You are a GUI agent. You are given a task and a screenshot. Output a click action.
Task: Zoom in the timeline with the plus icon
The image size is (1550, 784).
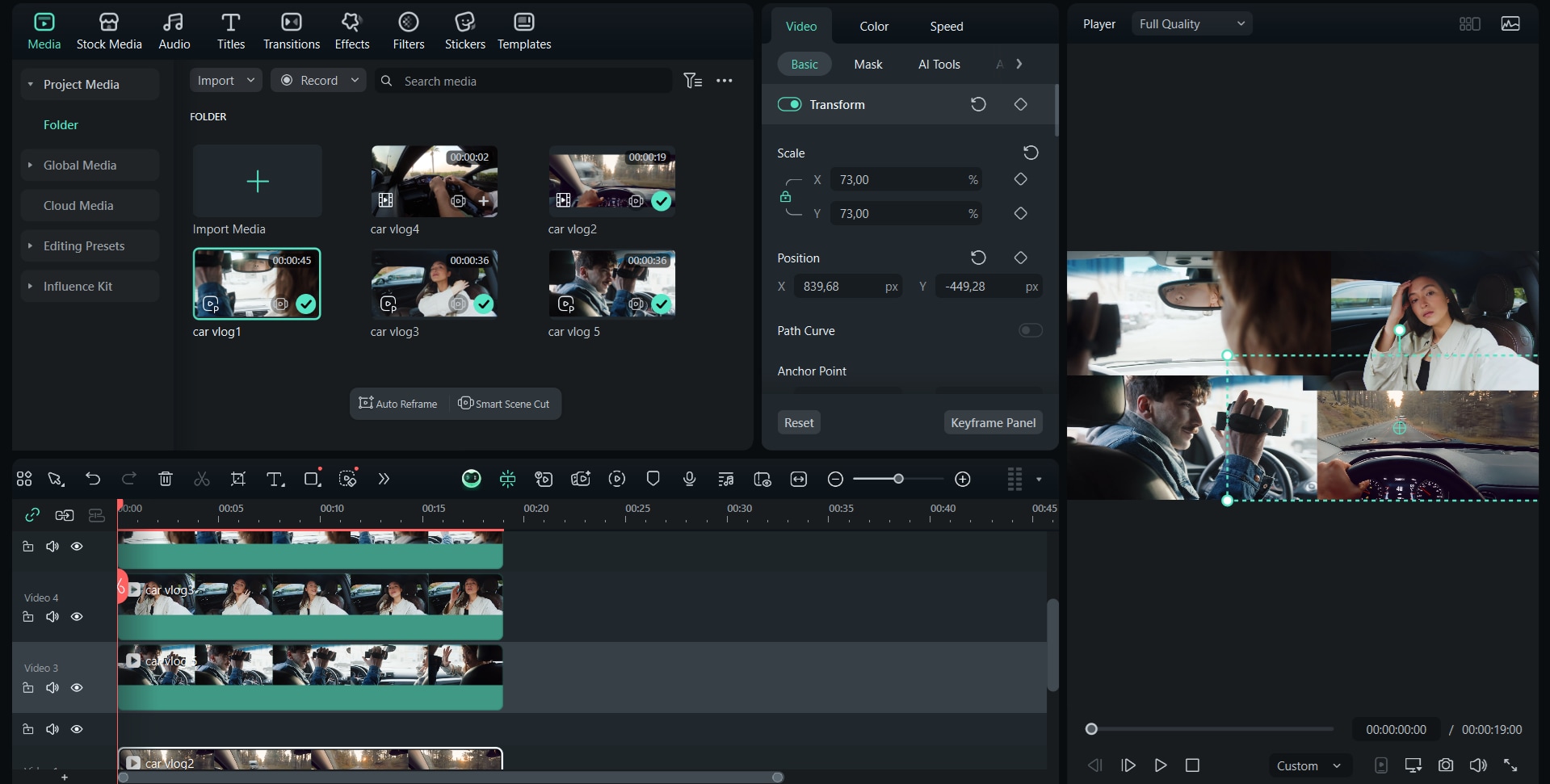click(x=962, y=479)
